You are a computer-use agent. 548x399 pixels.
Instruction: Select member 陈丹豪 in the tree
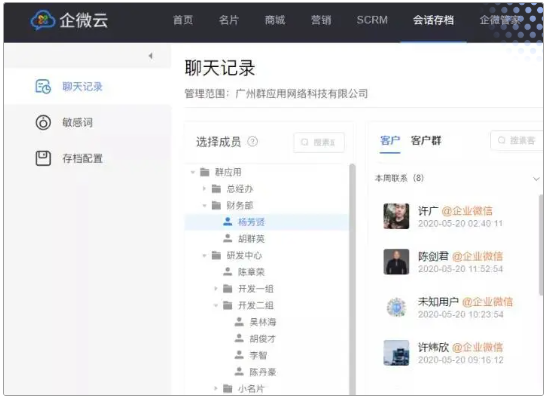click(263, 372)
